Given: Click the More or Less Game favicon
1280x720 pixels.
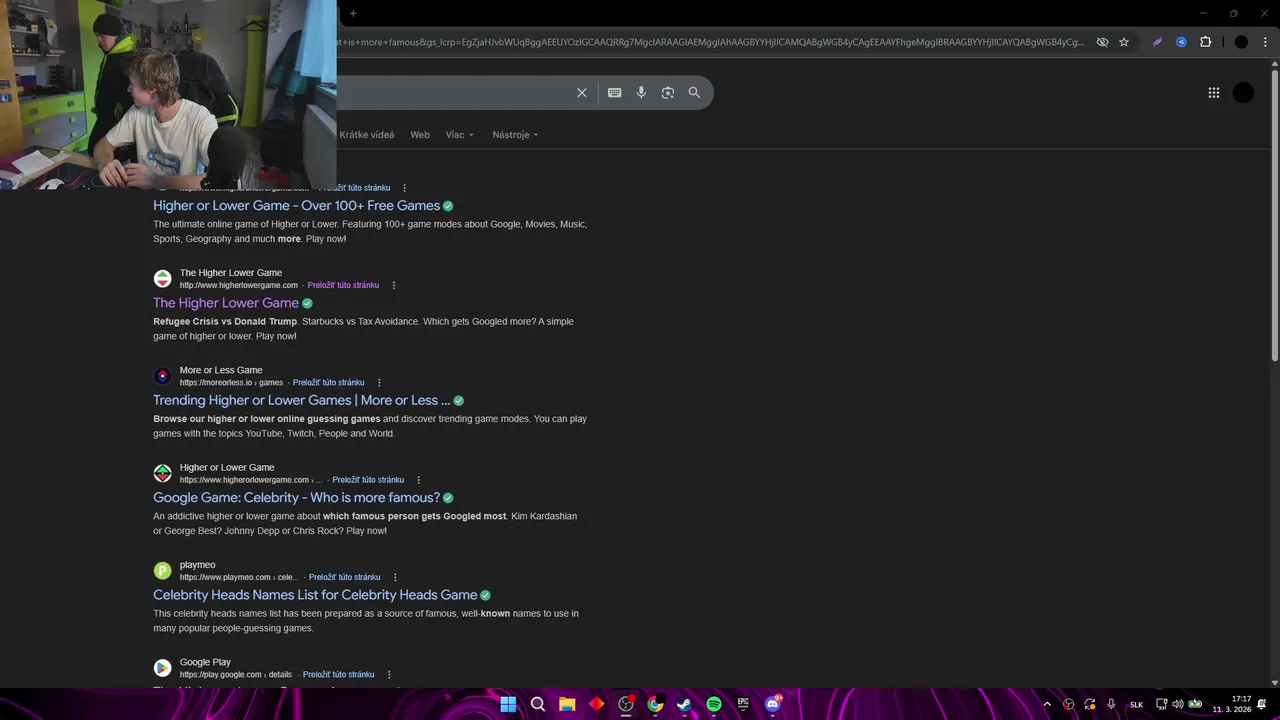Looking at the screenshot, I should 162,376.
